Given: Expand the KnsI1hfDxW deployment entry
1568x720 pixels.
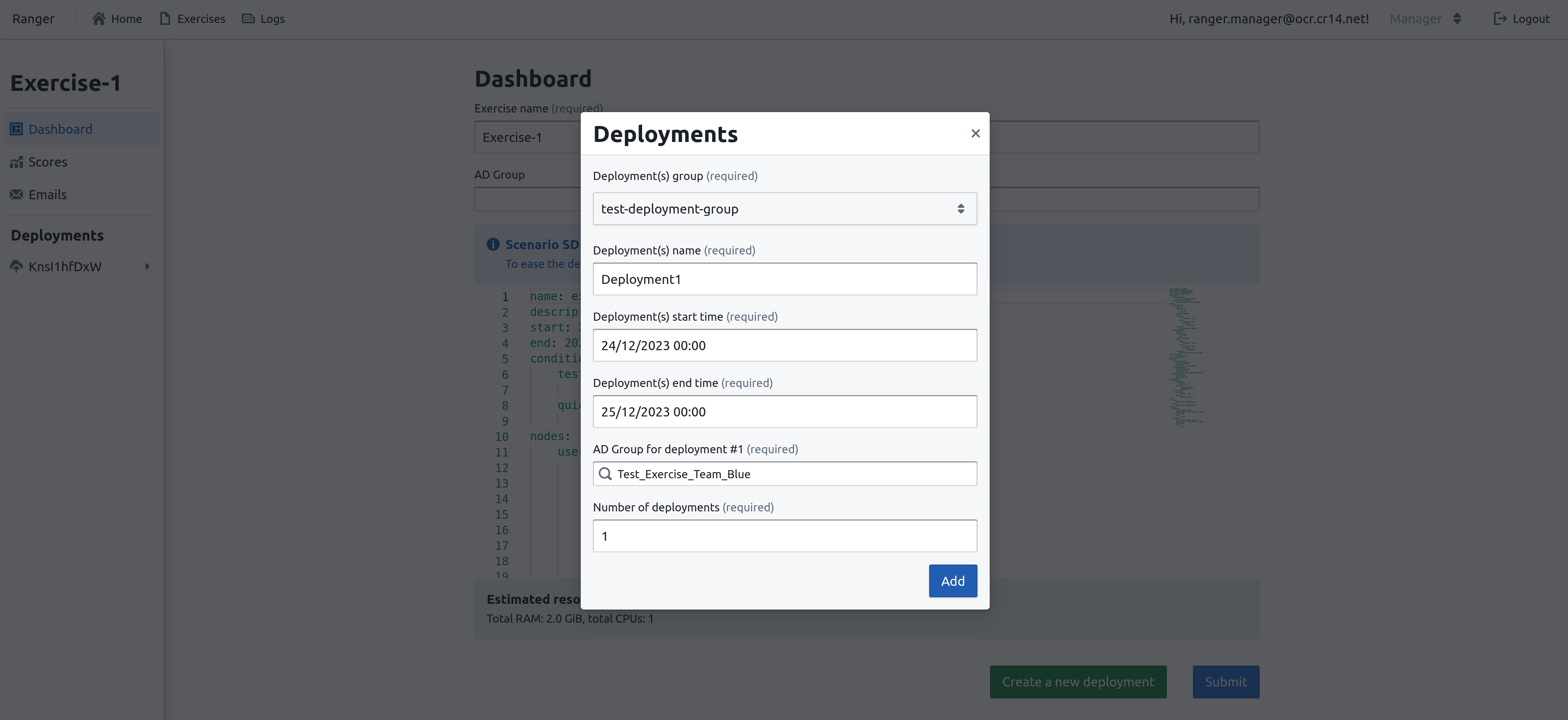Looking at the screenshot, I should tap(147, 266).
